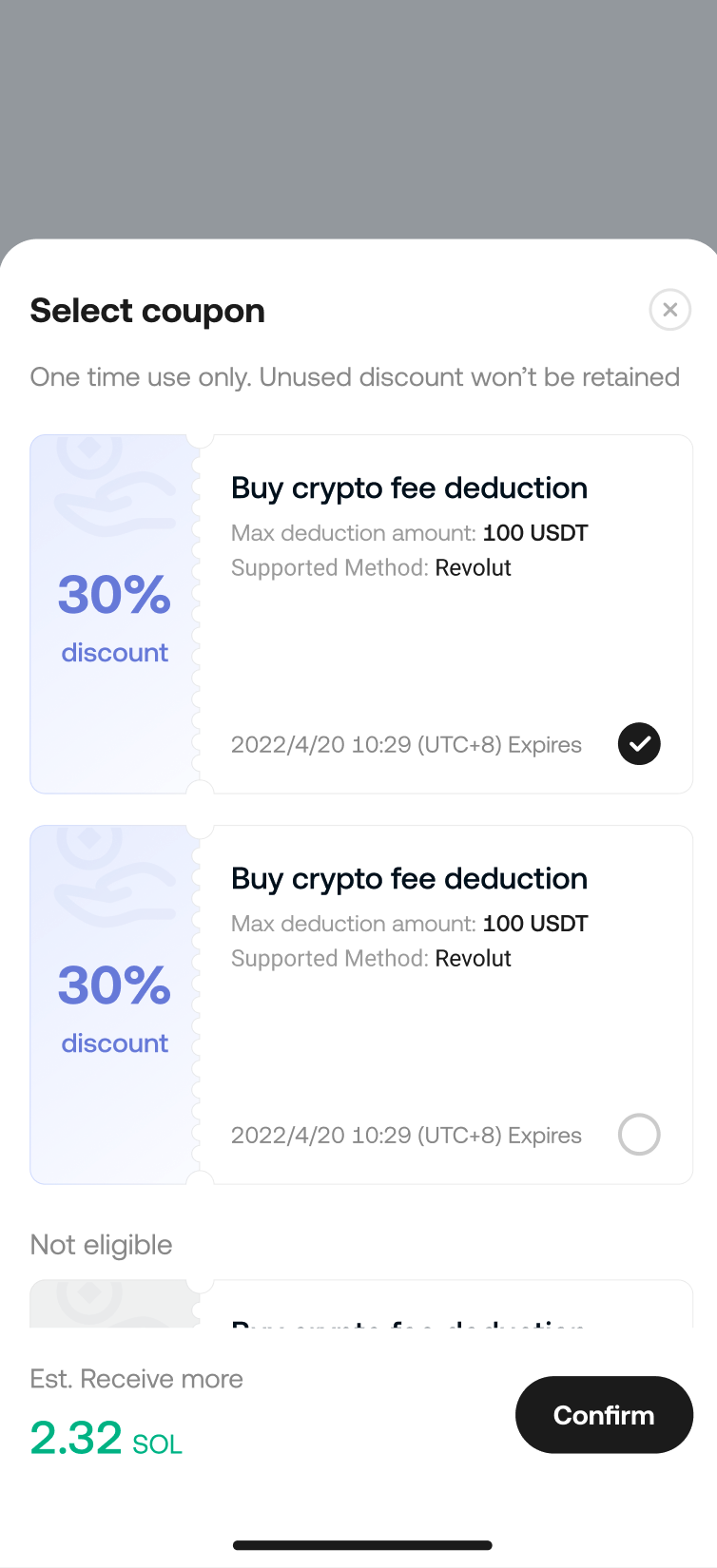717x1568 pixels.
Task: Tap the second coupon's 30% discount label
Action: [115, 1006]
